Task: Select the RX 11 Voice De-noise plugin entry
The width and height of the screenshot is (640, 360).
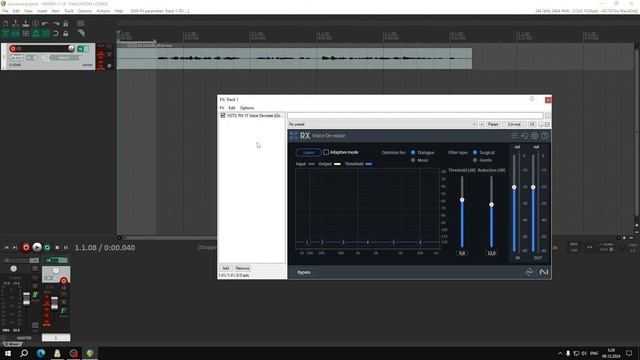Action: pyautogui.click(x=254, y=116)
